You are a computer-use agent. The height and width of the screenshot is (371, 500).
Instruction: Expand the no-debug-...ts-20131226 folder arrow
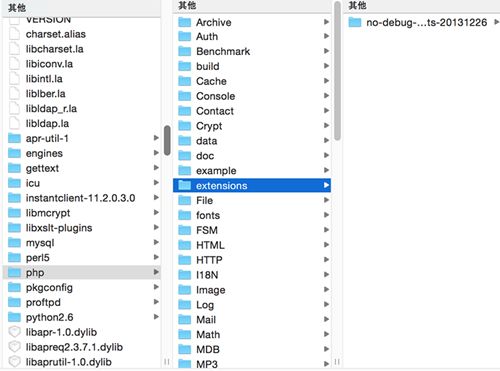click(496, 22)
